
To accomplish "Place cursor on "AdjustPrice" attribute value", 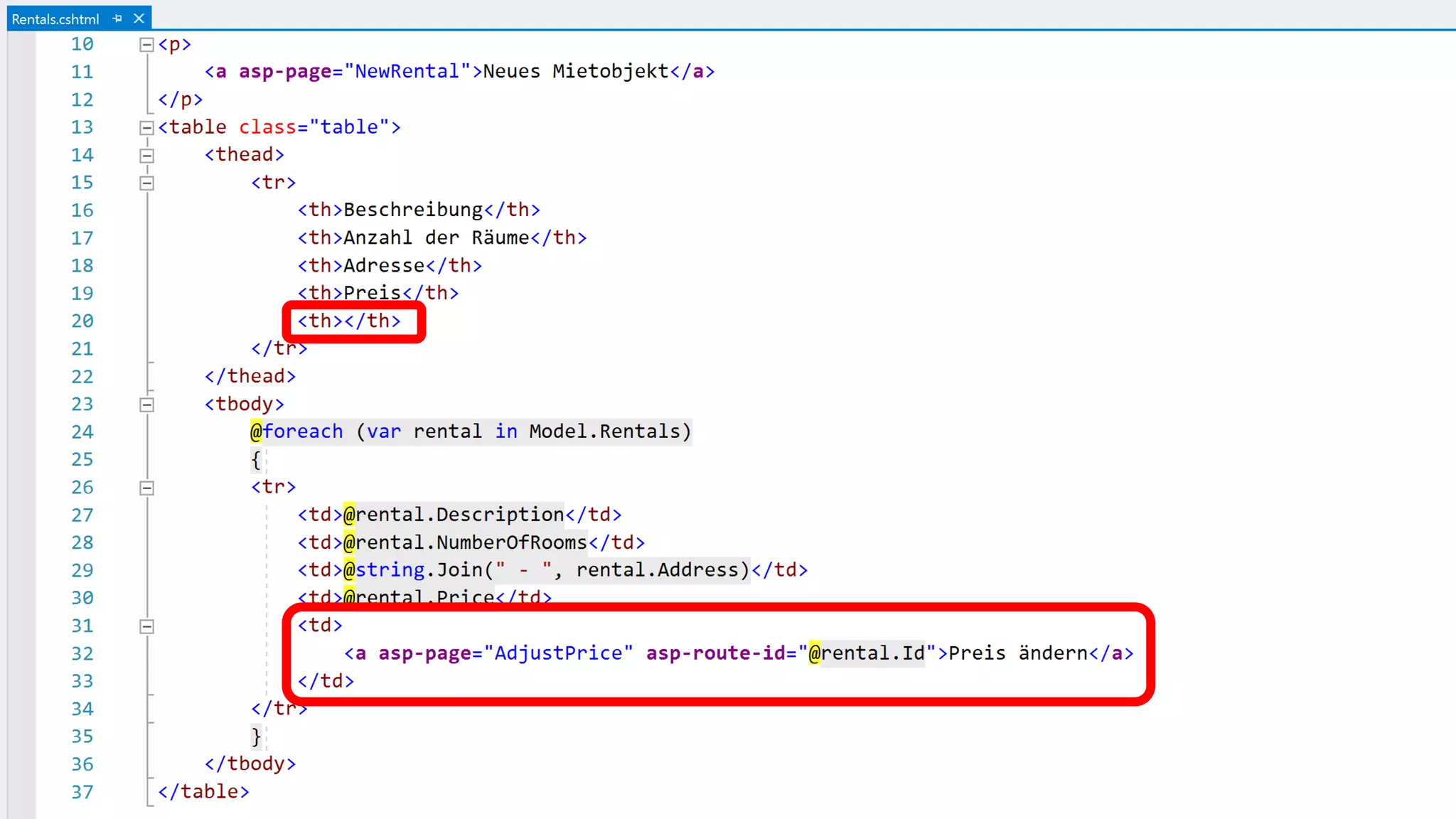I will coord(558,653).
